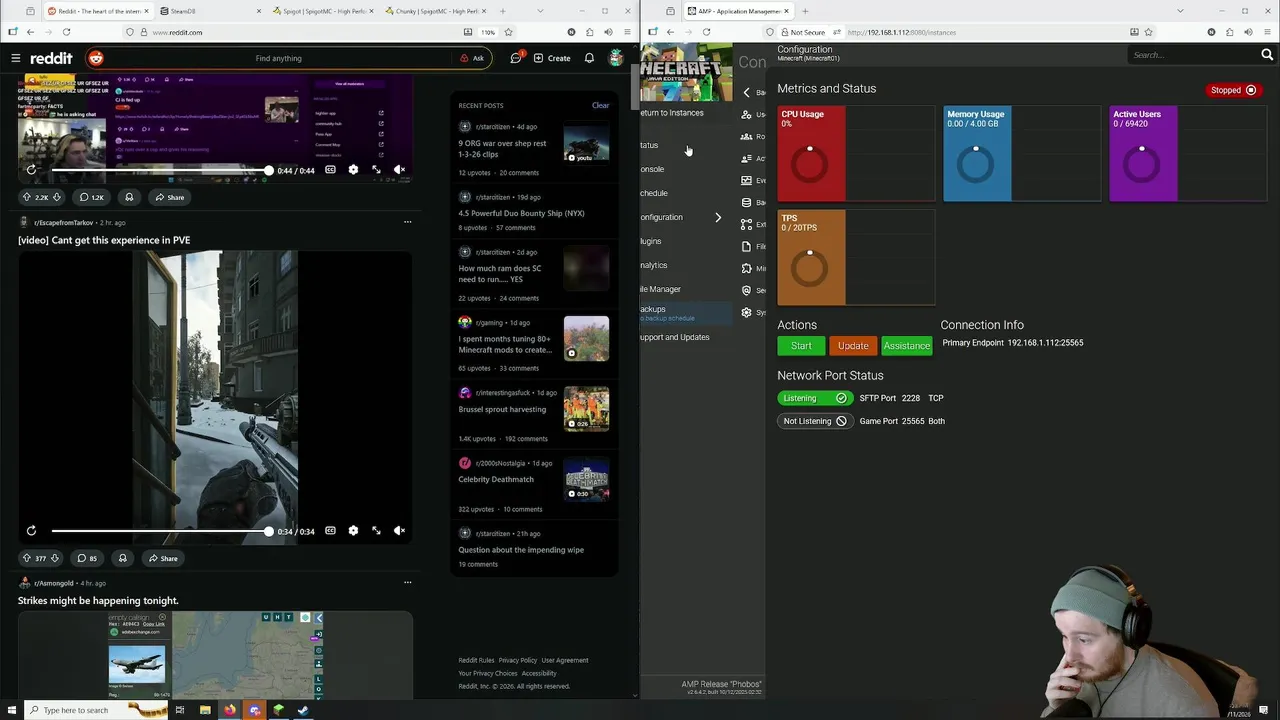This screenshot has height=720, width=1280.
Task: Focus the Find anything search box
Action: tap(279, 58)
